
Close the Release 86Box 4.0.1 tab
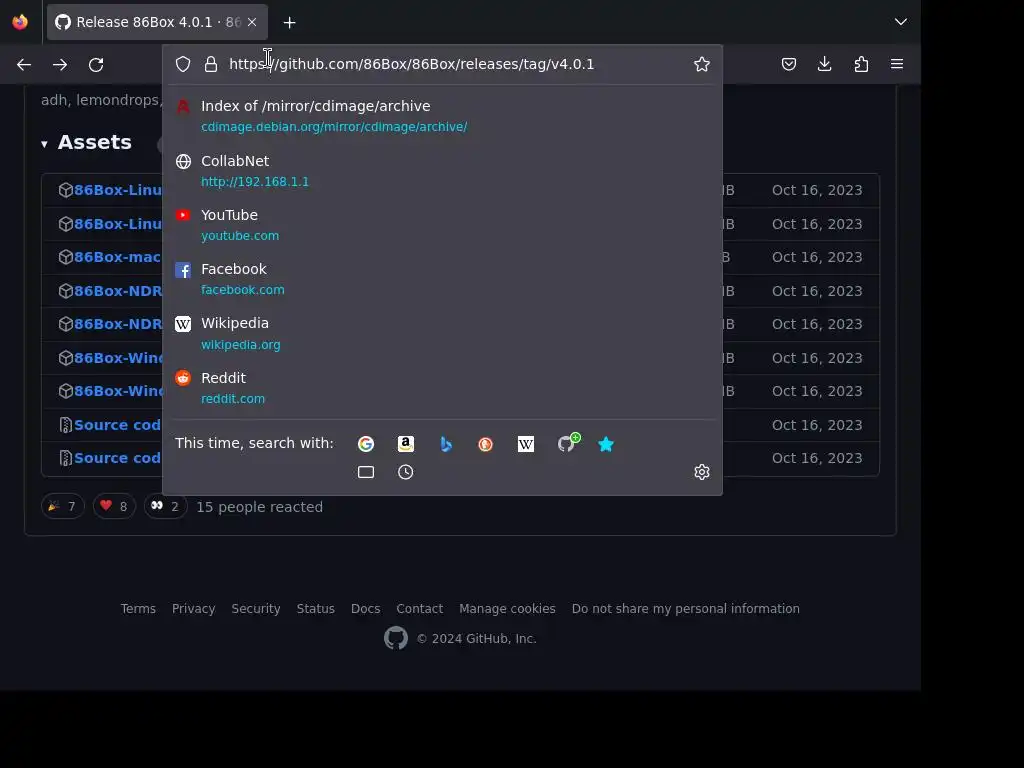point(252,22)
